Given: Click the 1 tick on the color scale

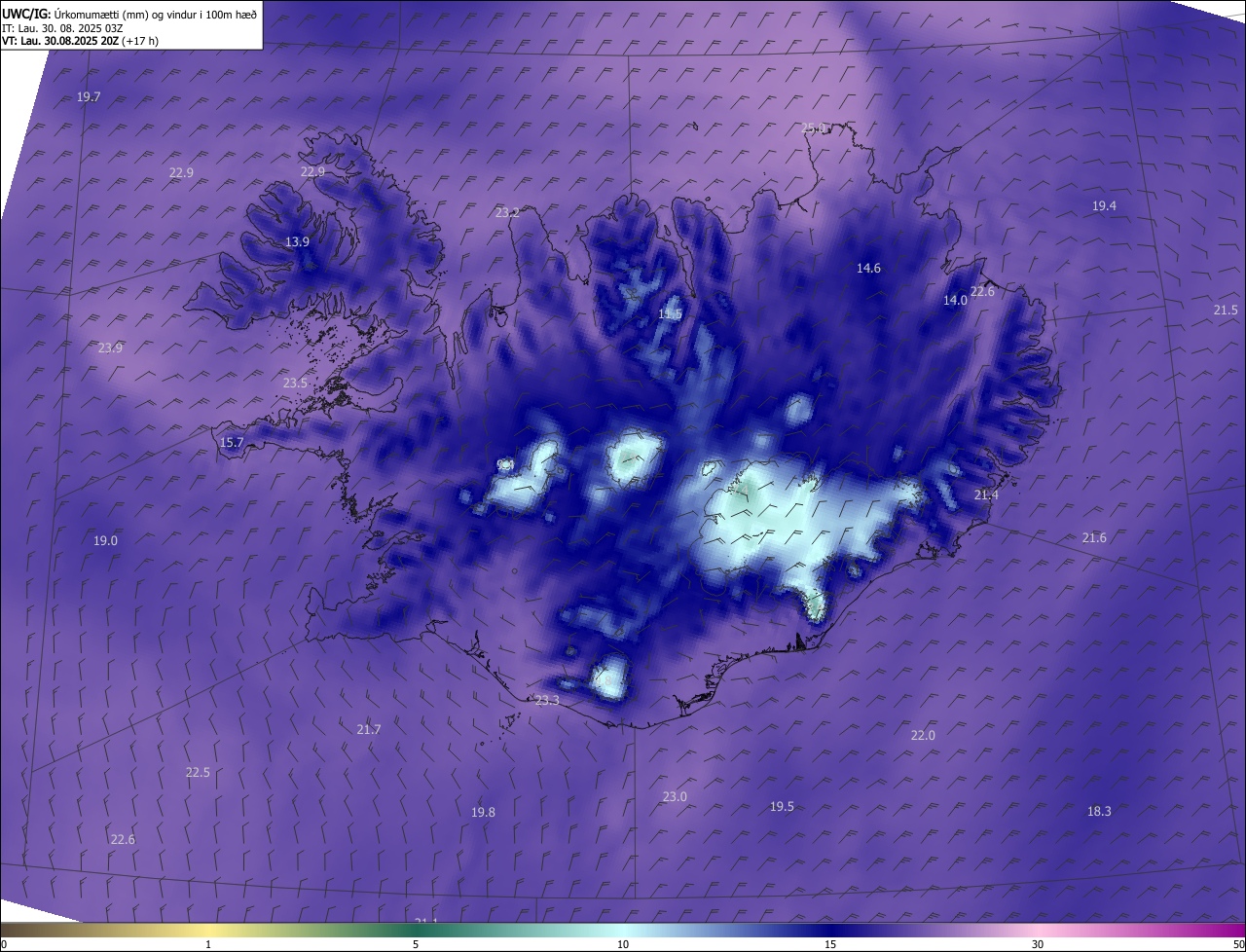Looking at the screenshot, I should [208, 945].
